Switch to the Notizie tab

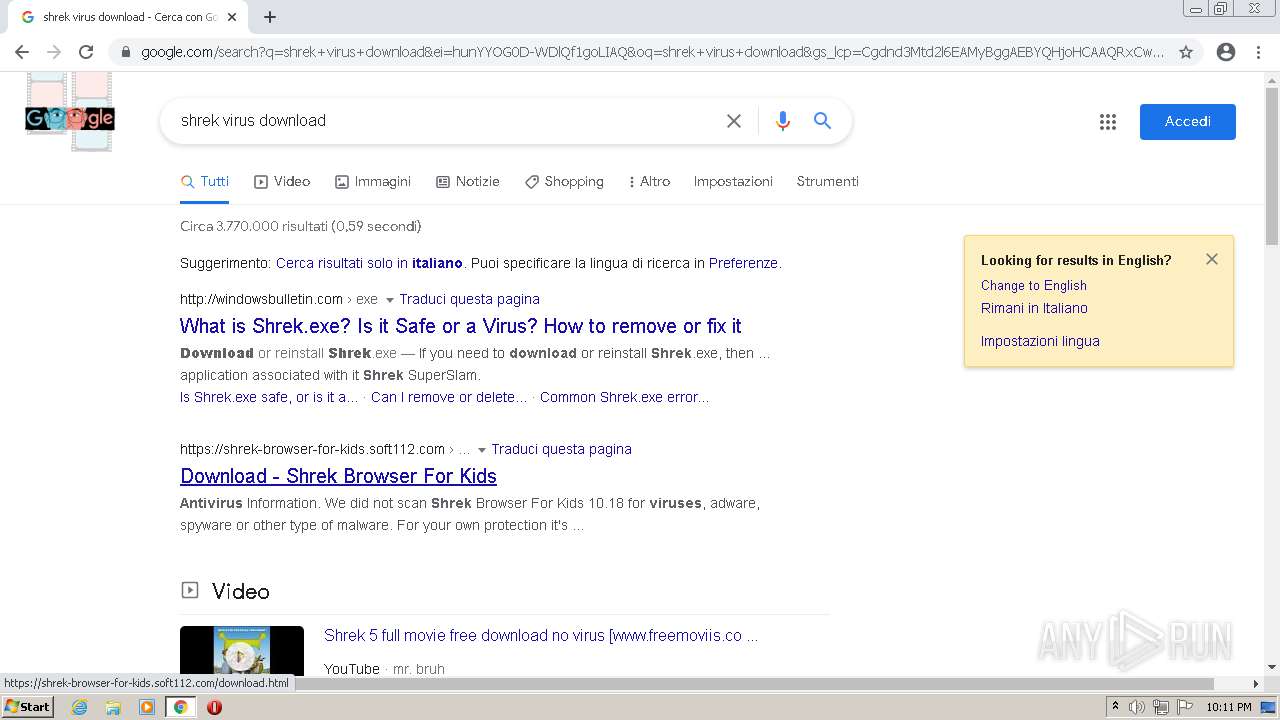(468, 182)
